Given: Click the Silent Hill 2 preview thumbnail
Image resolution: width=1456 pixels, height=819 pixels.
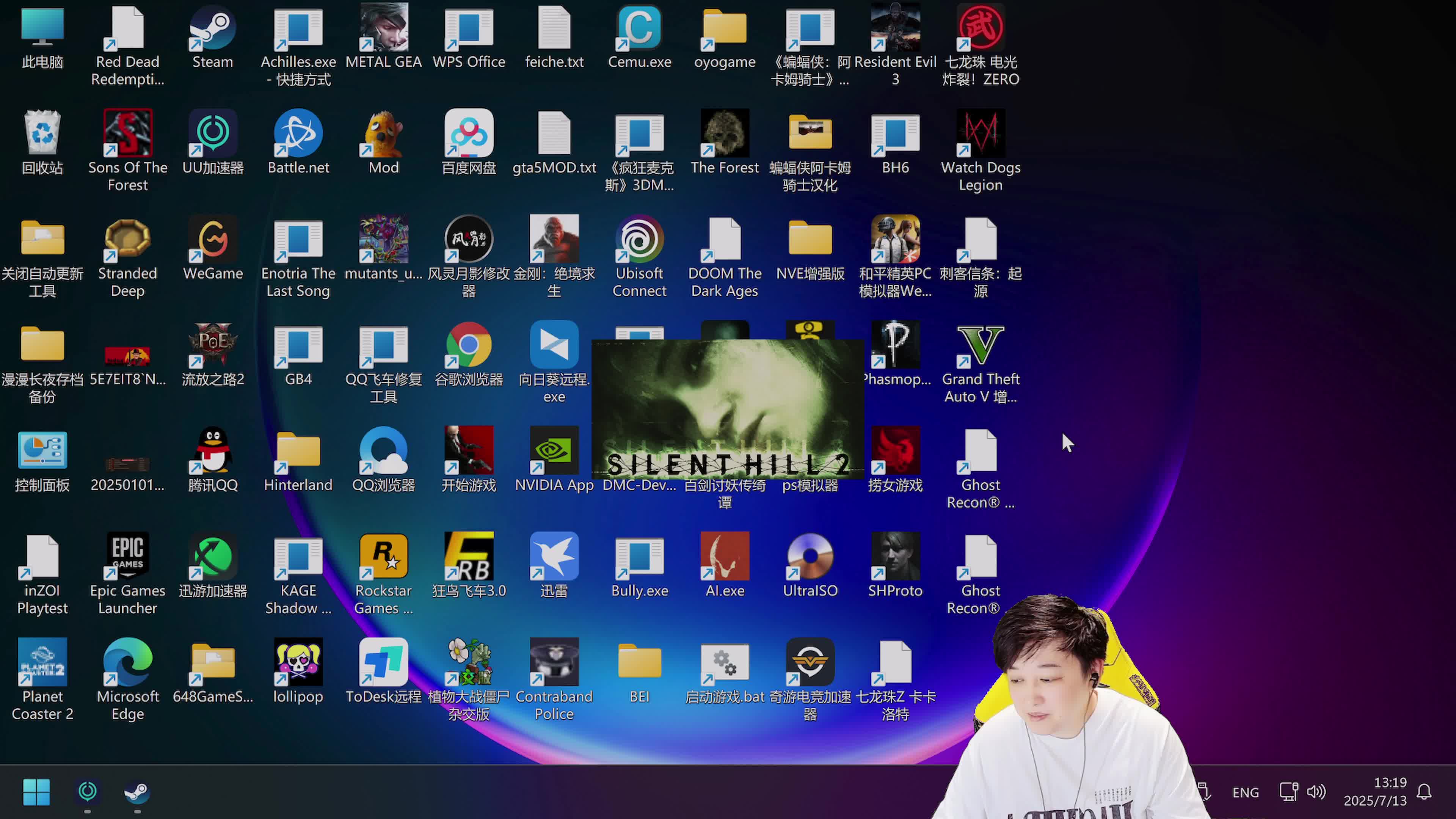Looking at the screenshot, I should (728, 409).
